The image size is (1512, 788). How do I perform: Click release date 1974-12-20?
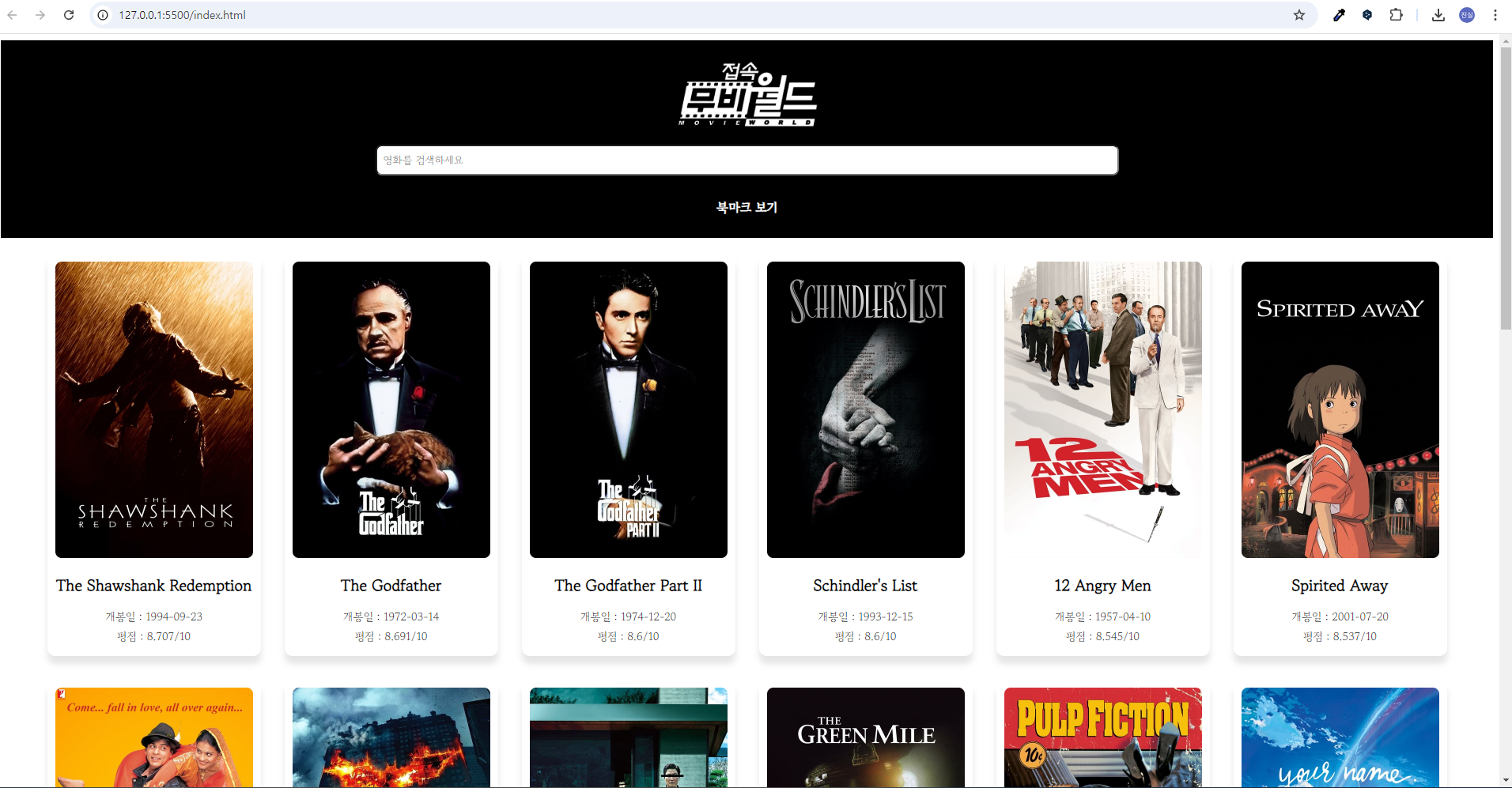[x=648, y=616]
